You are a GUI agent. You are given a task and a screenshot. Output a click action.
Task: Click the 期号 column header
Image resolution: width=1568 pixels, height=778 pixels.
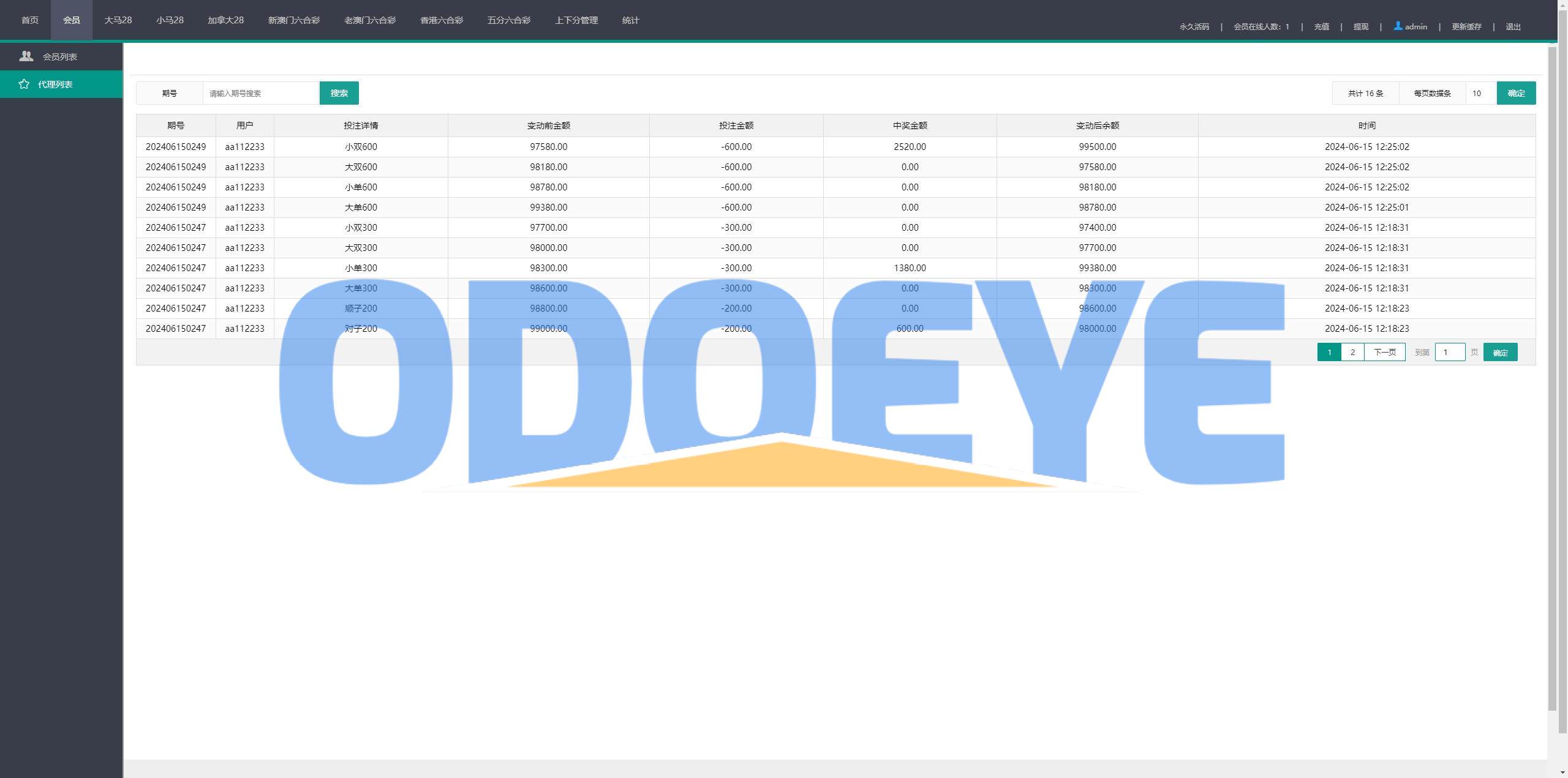click(x=176, y=125)
